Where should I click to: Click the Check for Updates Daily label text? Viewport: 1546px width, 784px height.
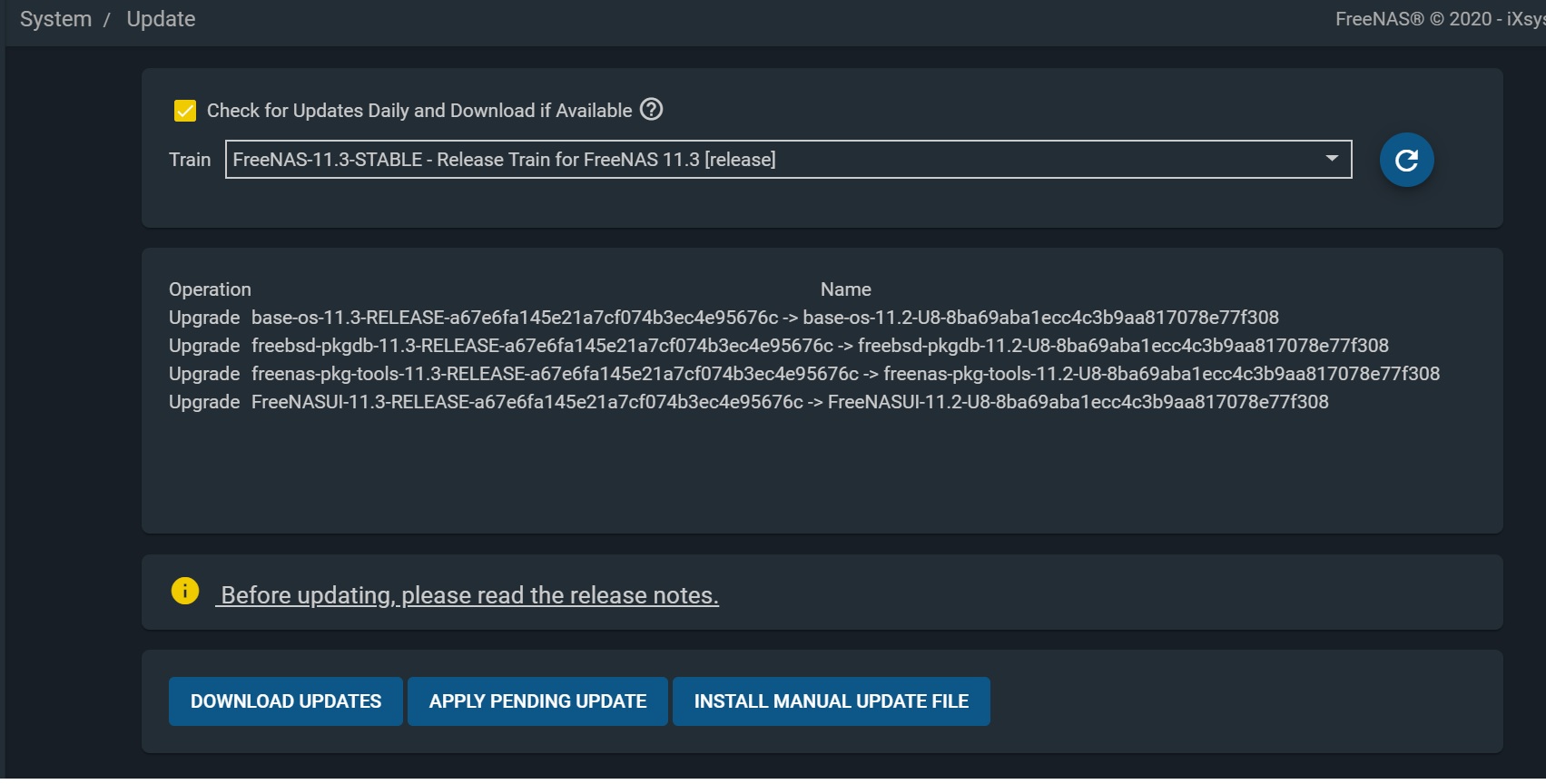(419, 111)
